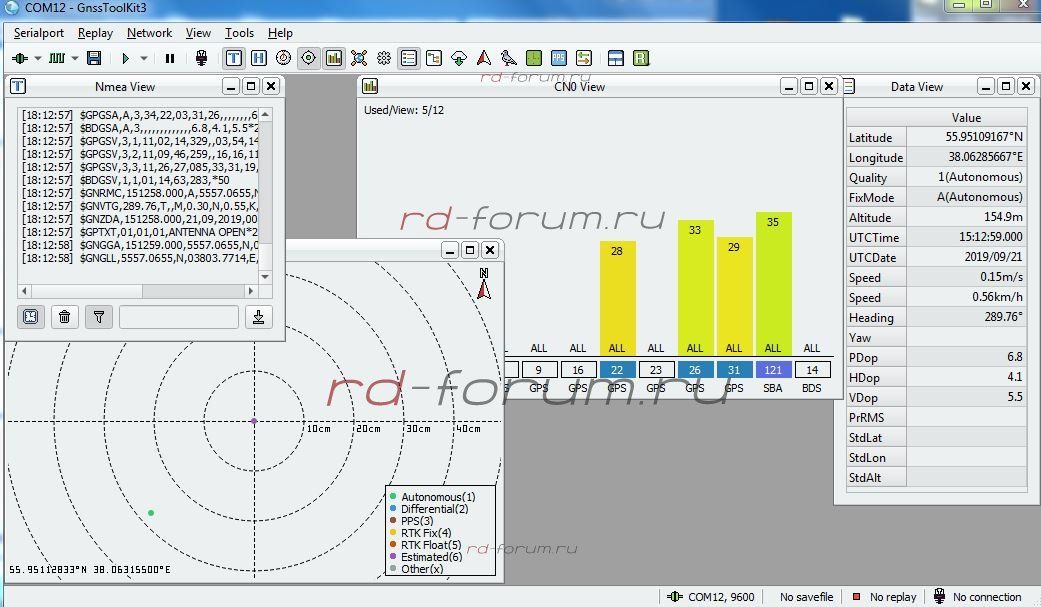Screen dimensions: 1041x607
Task: Click the $GPTXT ANTENNA OPEN log line
Action: pos(139,232)
